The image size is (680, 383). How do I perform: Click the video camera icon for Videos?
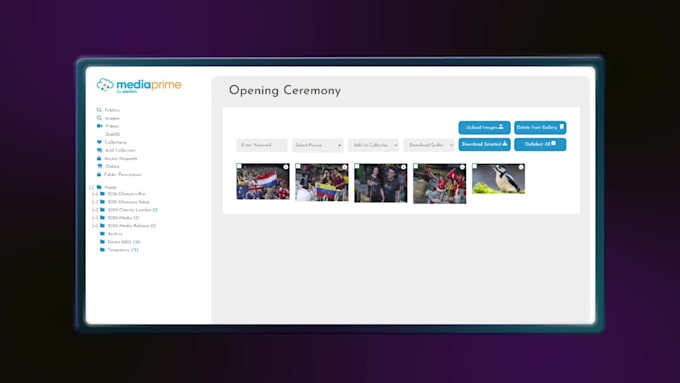(x=99, y=126)
